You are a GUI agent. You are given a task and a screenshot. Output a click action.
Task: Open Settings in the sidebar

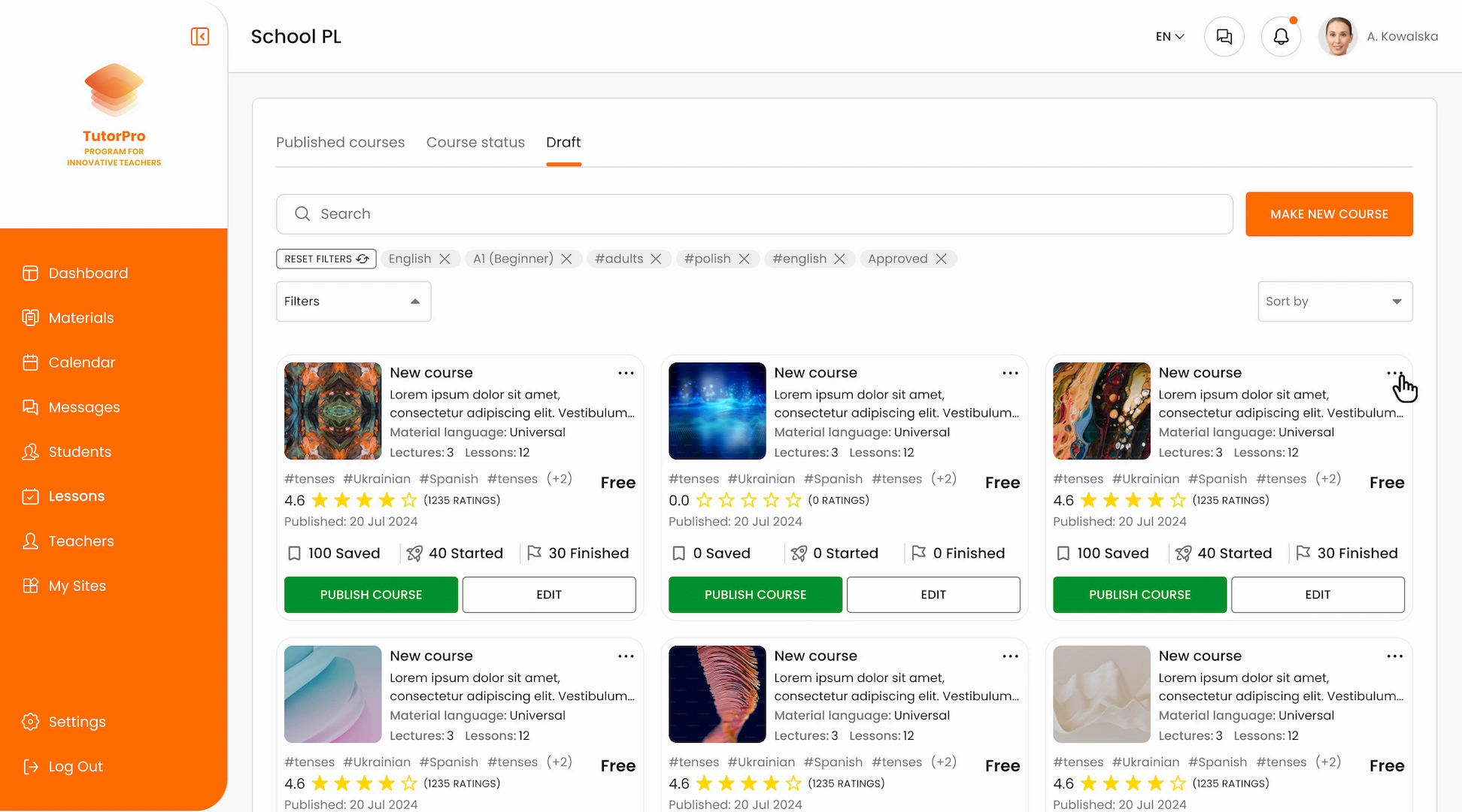tap(64, 722)
